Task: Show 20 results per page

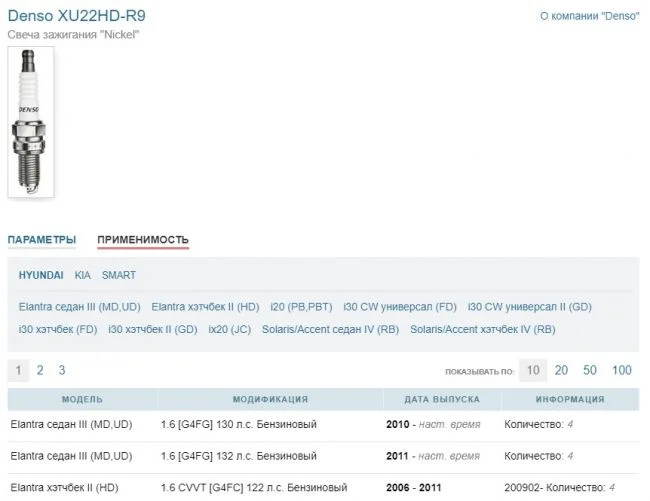Action: (561, 370)
